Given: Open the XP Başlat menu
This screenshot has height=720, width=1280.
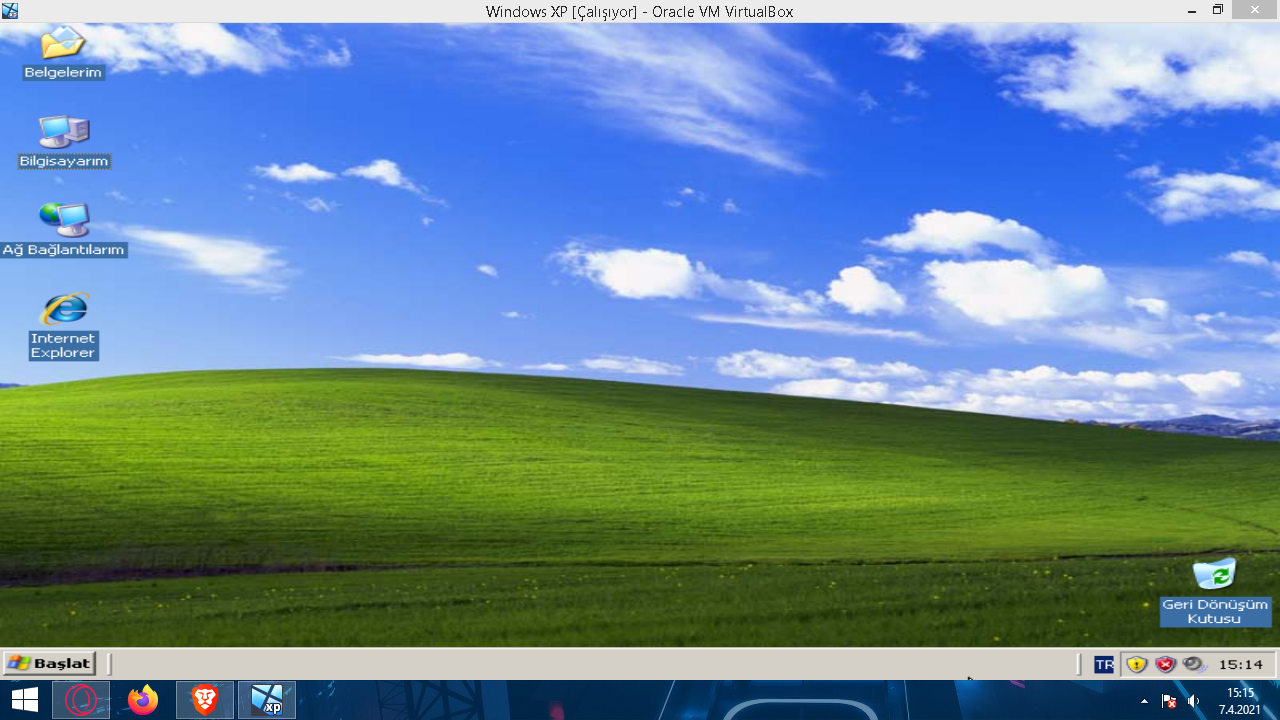Looking at the screenshot, I should tap(49, 663).
